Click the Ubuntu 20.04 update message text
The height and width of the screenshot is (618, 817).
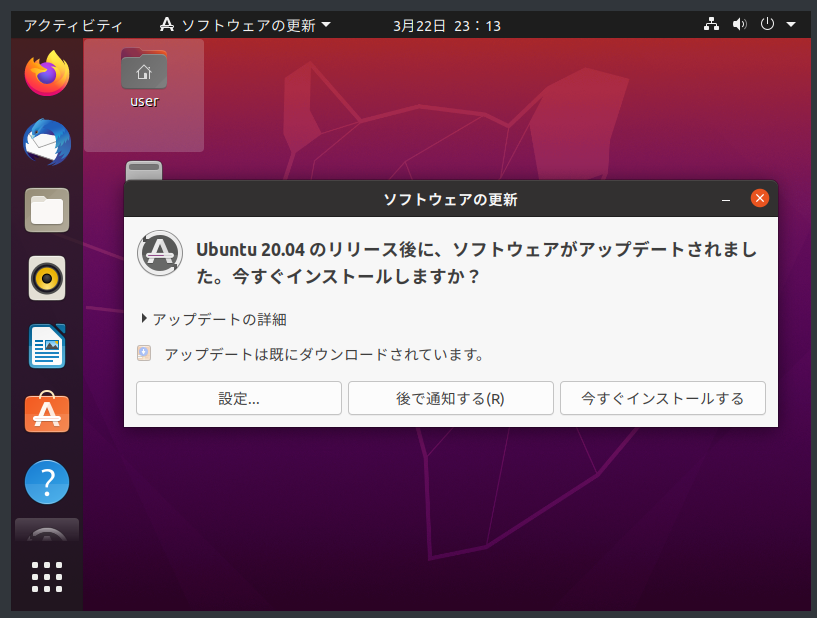pyautogui.click(x=476, y=263)
